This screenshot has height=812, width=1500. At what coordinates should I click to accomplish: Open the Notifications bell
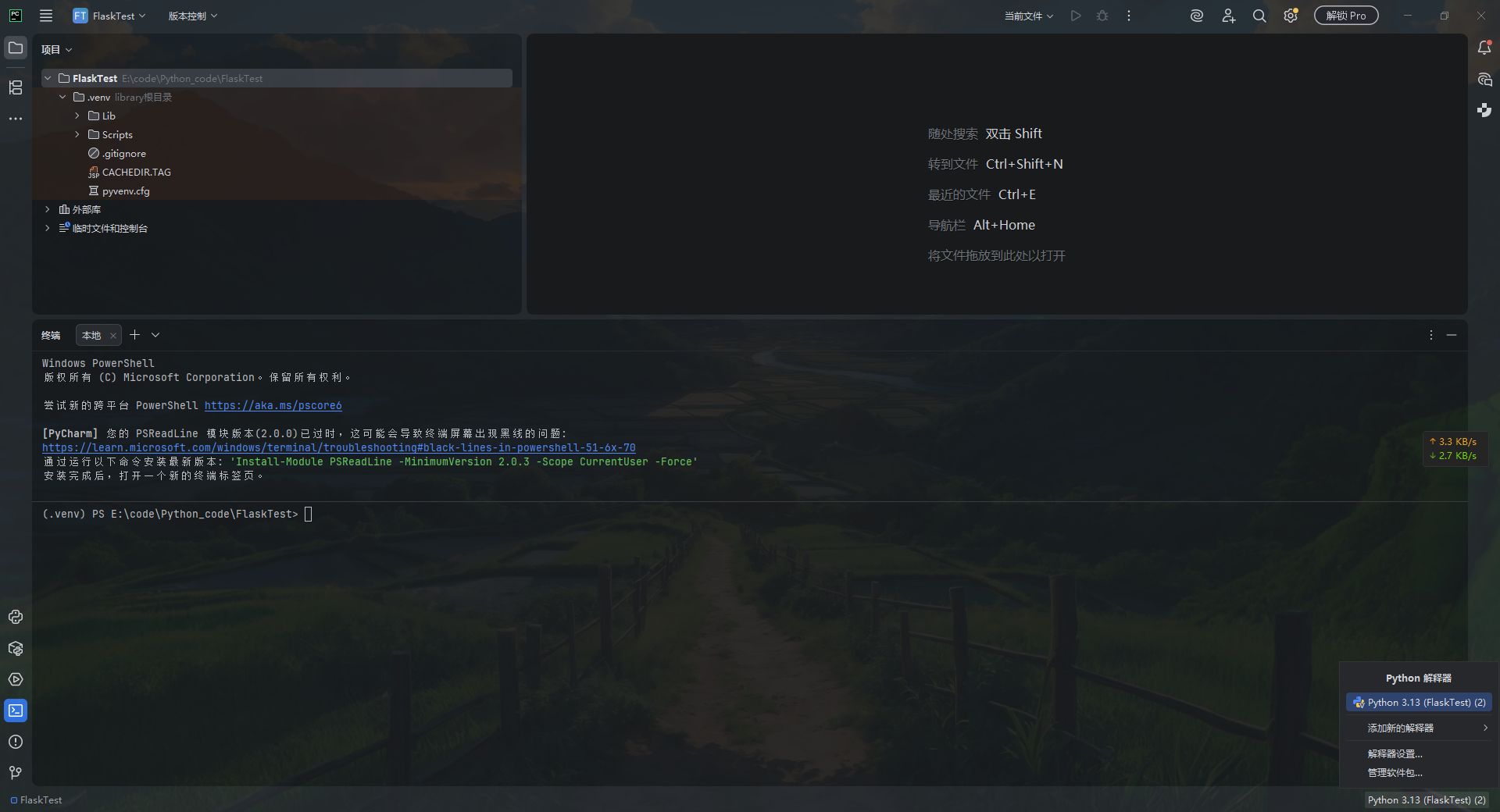tap(1484, 48)
